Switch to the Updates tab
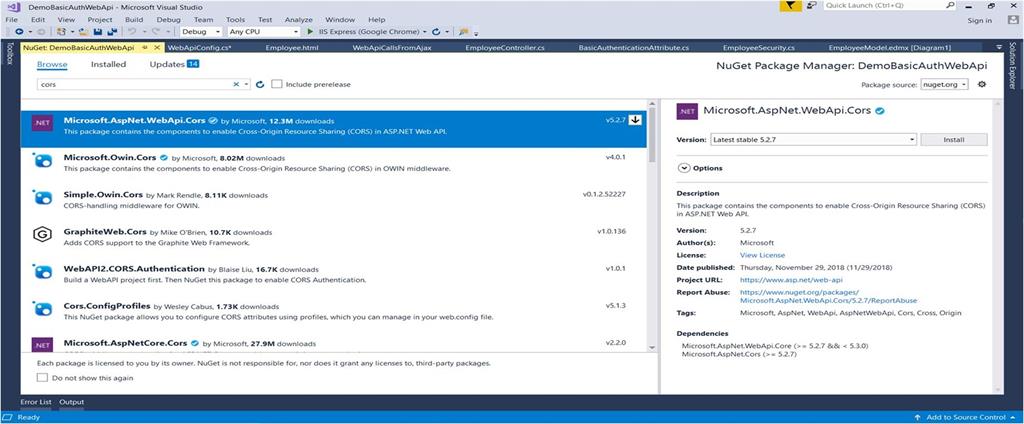Screen dimensions: 1024x424 coord(174,64)
